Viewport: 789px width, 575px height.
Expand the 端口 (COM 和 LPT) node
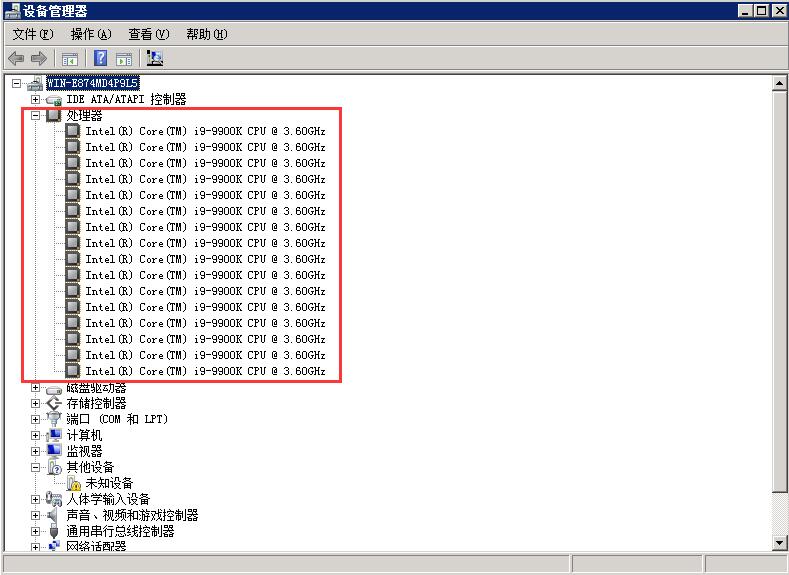(x=35, y=419)
